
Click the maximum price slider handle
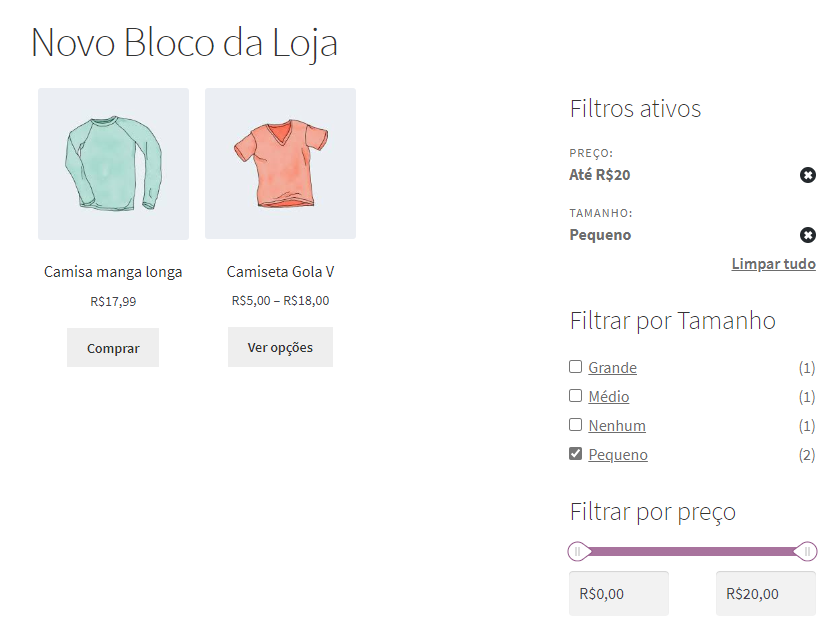[x=806, y=551]
